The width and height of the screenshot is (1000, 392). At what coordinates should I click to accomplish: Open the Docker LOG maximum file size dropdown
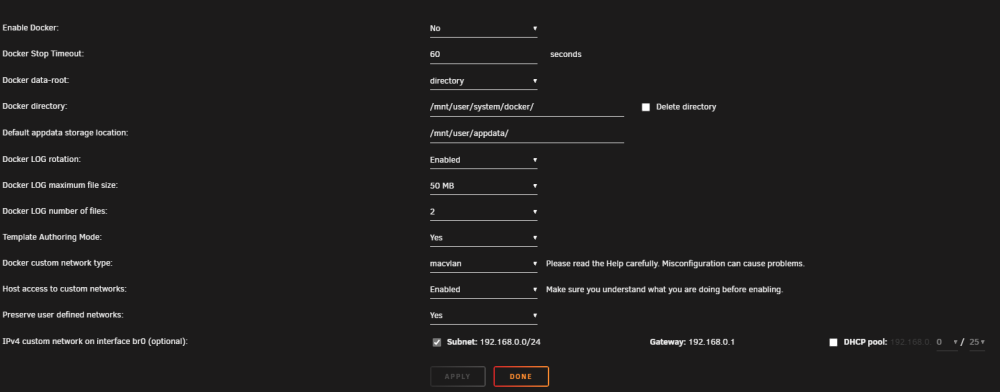483,186
